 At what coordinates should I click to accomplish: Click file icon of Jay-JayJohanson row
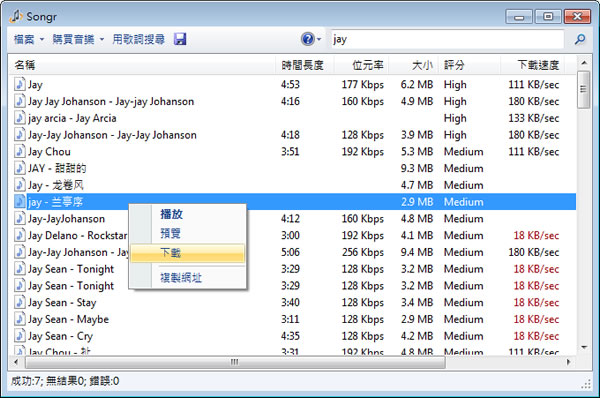tap(20, 219)
